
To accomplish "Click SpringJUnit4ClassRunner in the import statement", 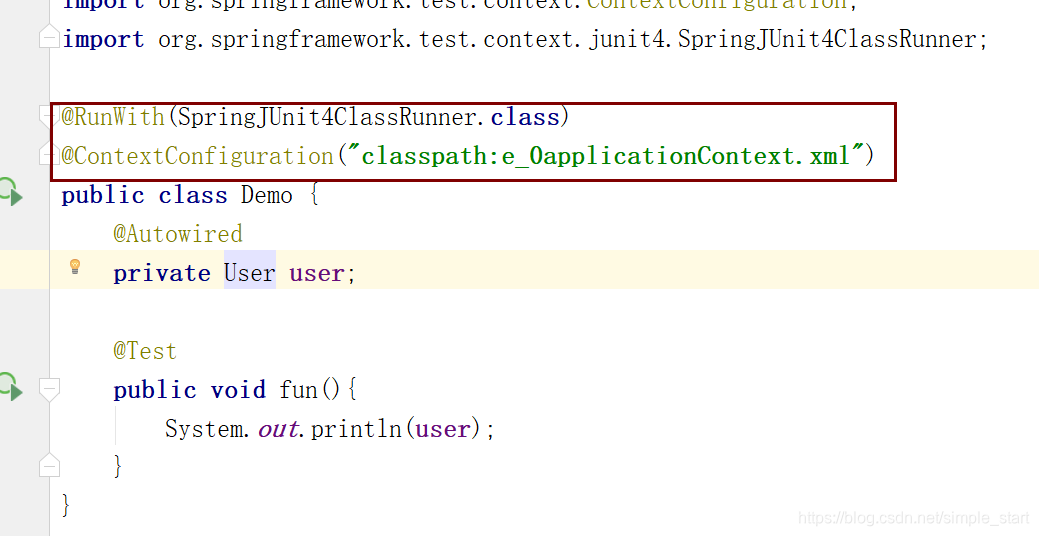I will point(826,39).
